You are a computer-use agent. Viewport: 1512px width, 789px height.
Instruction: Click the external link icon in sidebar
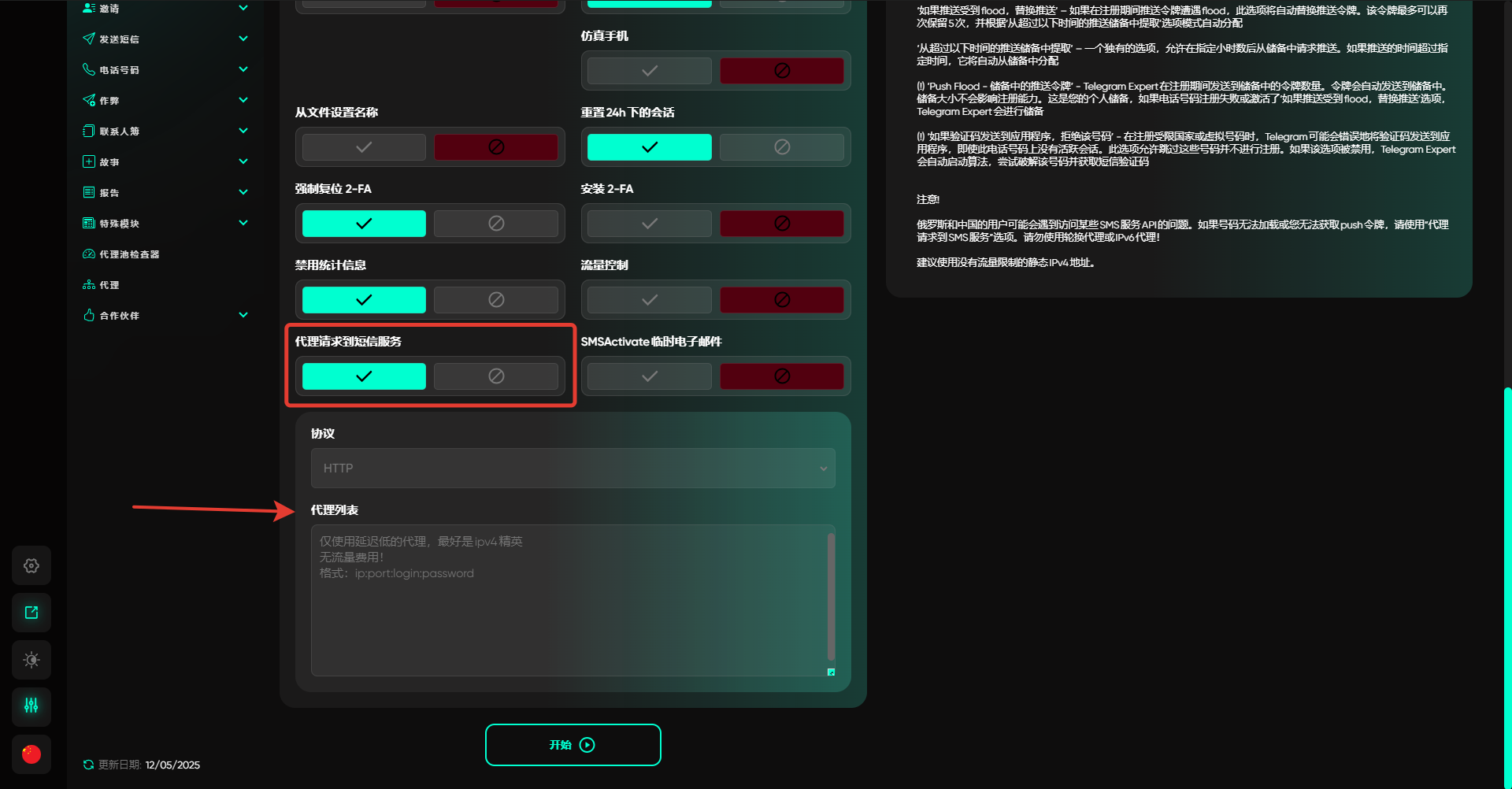(31, 613)
